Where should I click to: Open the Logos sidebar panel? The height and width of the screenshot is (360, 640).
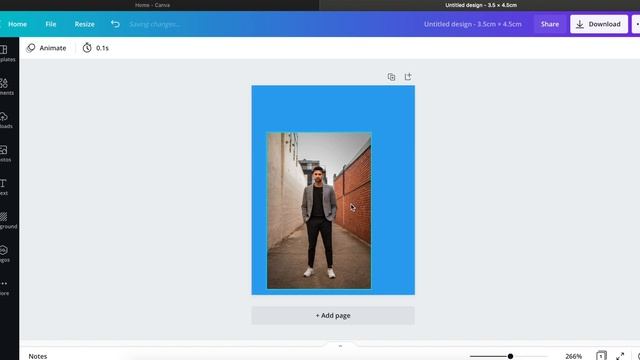pyautogui.click(x=5, y=254)
